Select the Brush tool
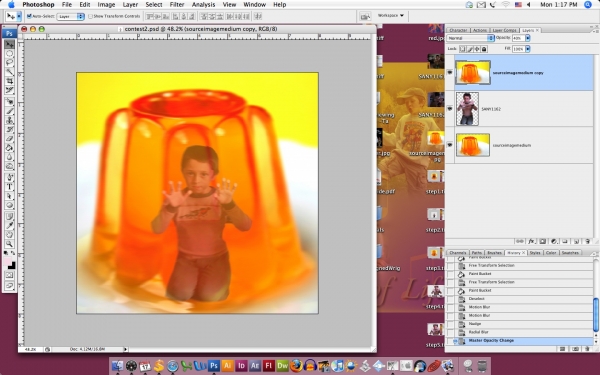The height and width of the screenshot is (375, 600). pyautogui.click(x=10, y=111)
